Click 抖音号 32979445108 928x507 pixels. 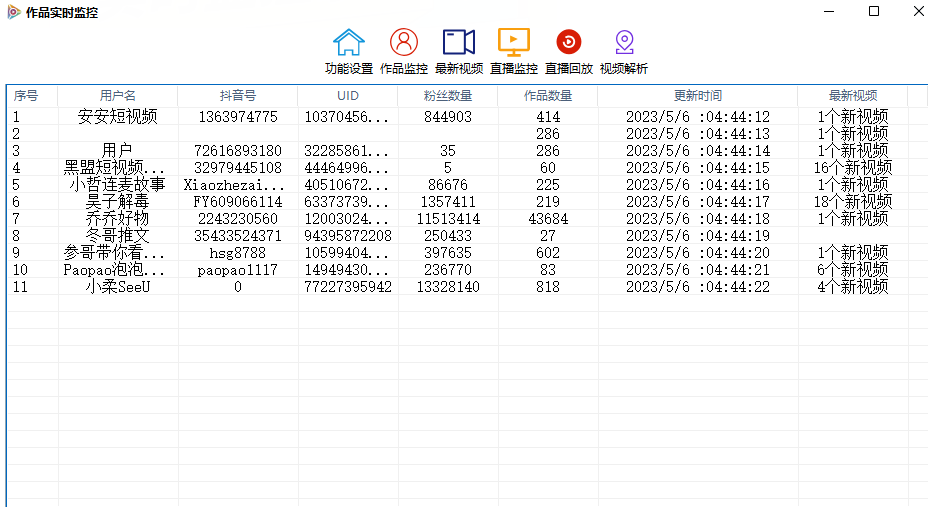coord(237,168)
